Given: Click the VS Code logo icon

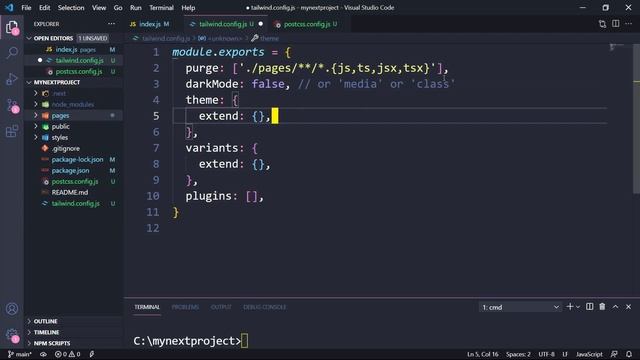Looking at the screenshot, I should tap(9, 7).
